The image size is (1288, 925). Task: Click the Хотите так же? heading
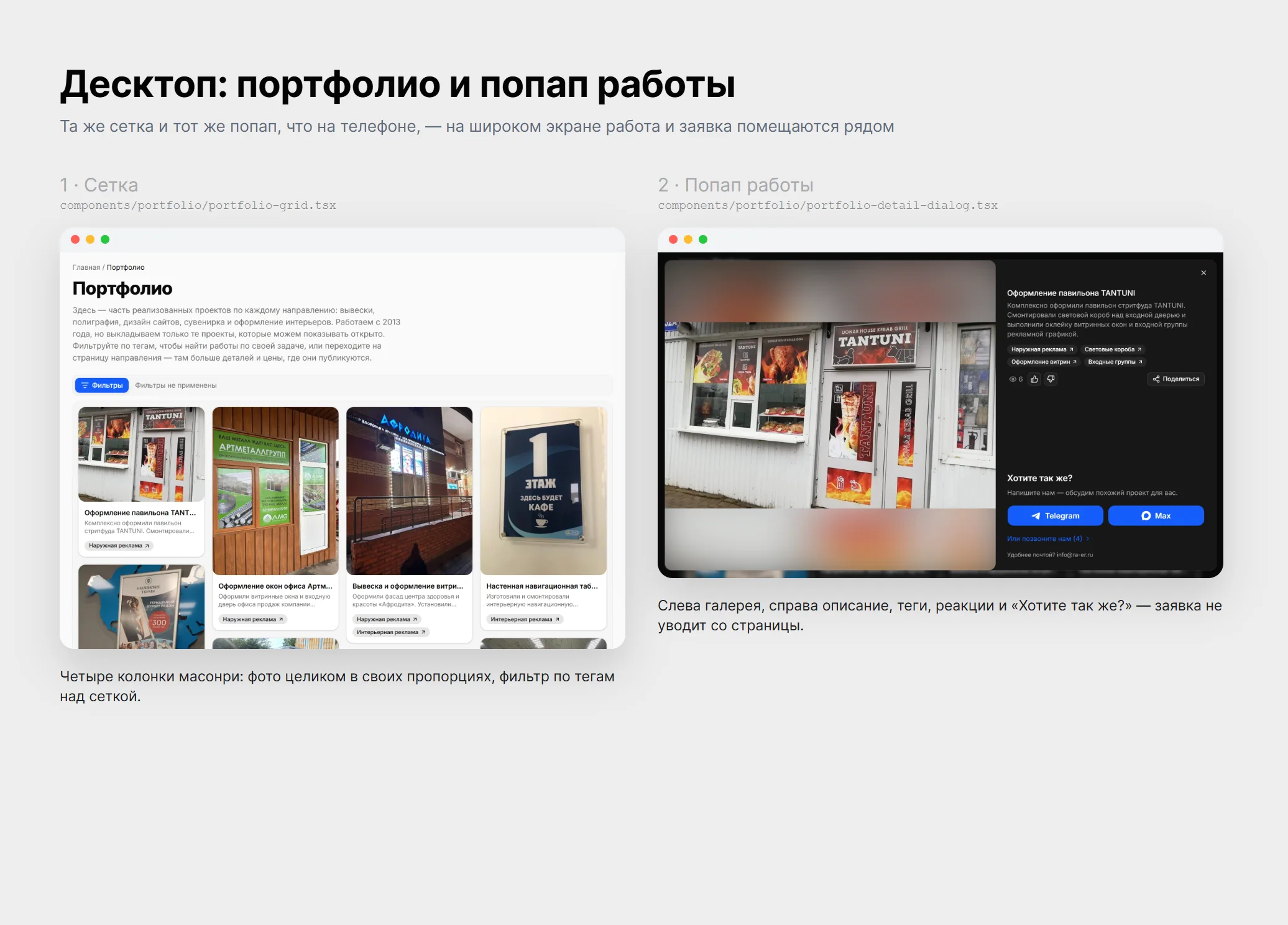pyautogui.click(x=1039, y=478)
